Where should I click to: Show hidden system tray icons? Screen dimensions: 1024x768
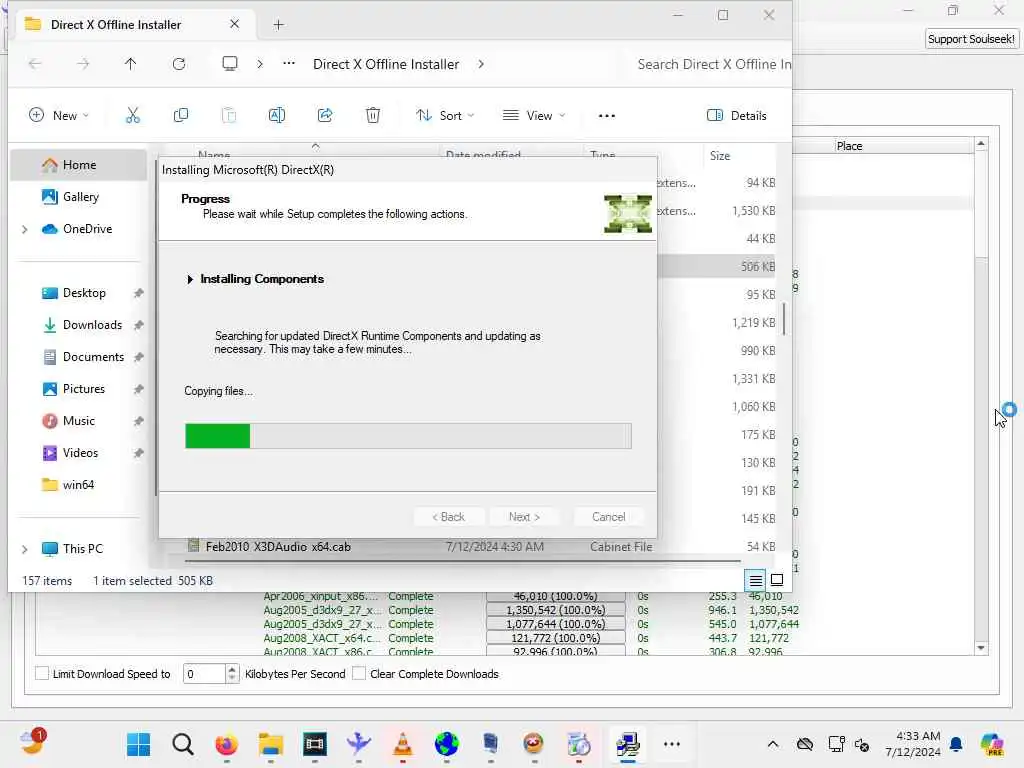pos(773,744)
